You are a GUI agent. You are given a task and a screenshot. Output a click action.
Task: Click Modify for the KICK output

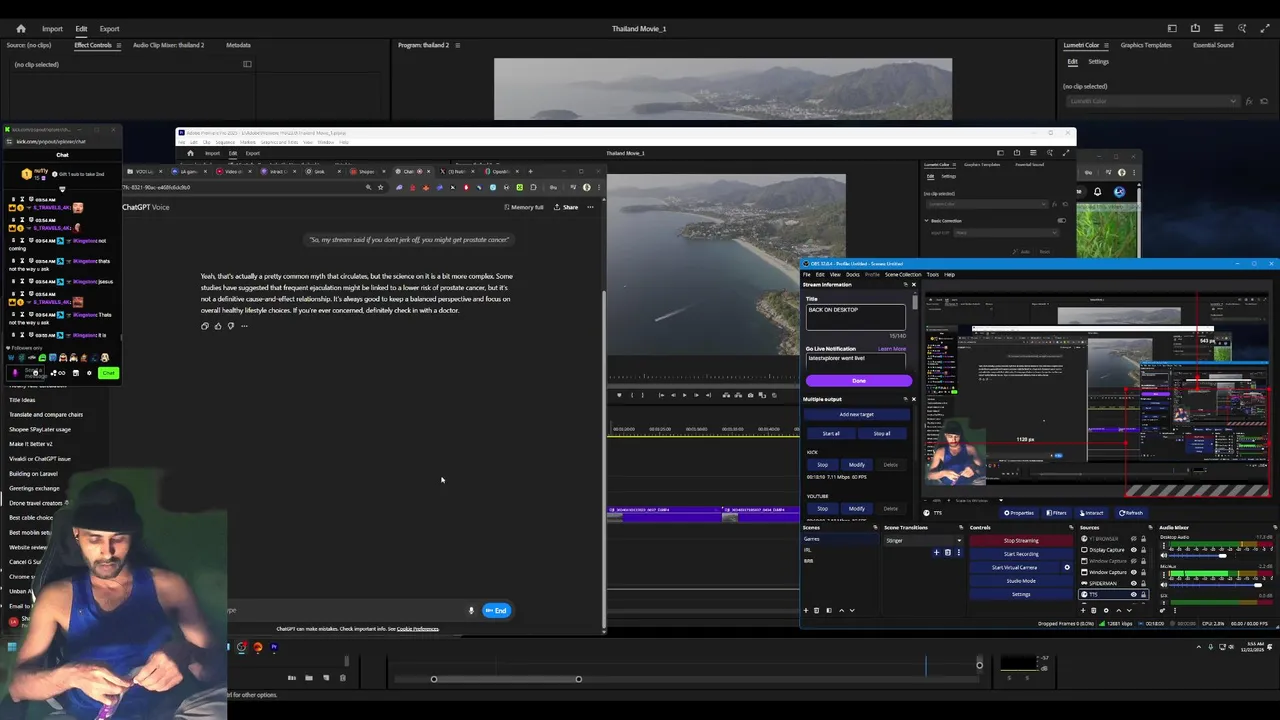coord(857,464)
